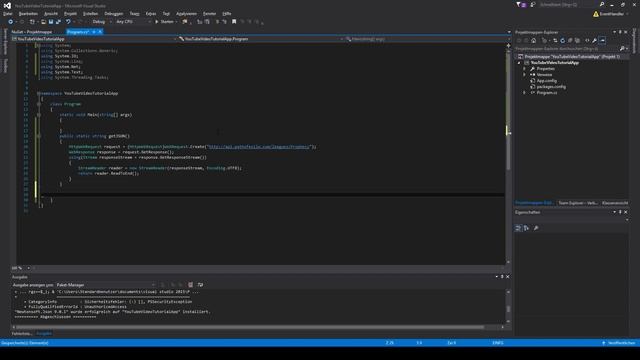This screenshot has height=360, width=640.
Task: Select App.config in the solution tree
Action: tap(546, 81)
